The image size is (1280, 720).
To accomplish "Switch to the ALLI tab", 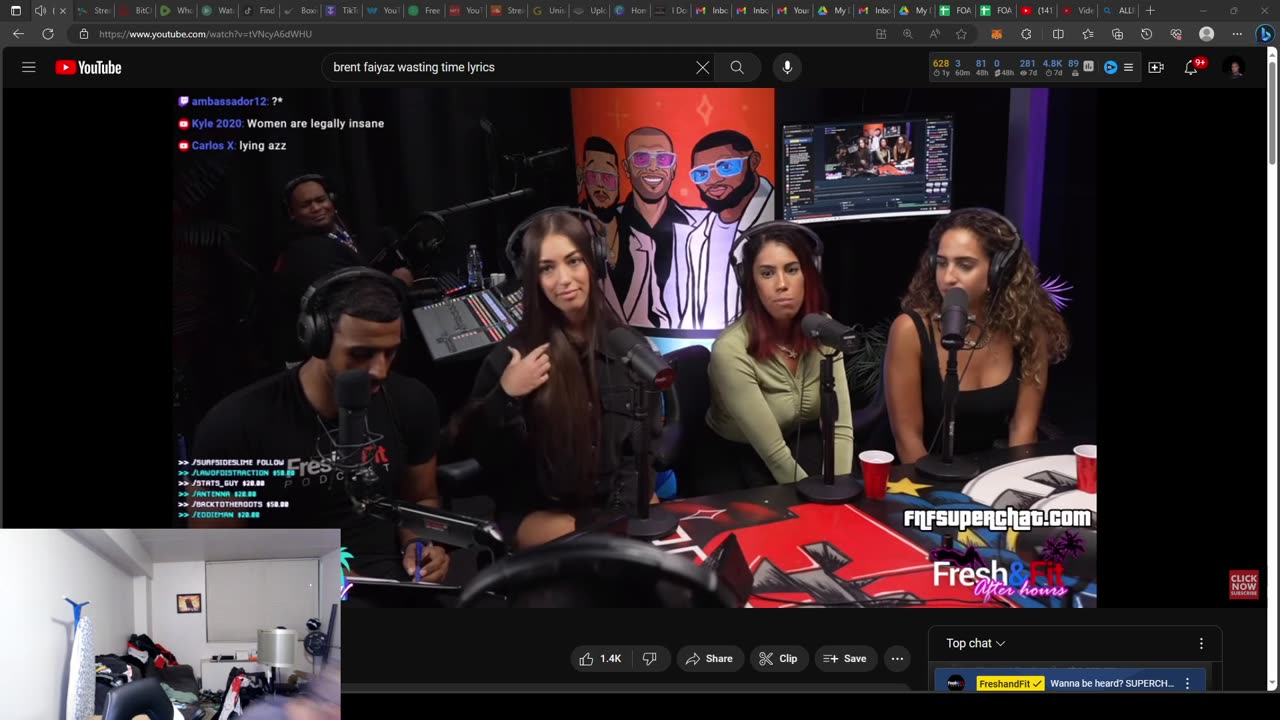I will (1119, 11).
